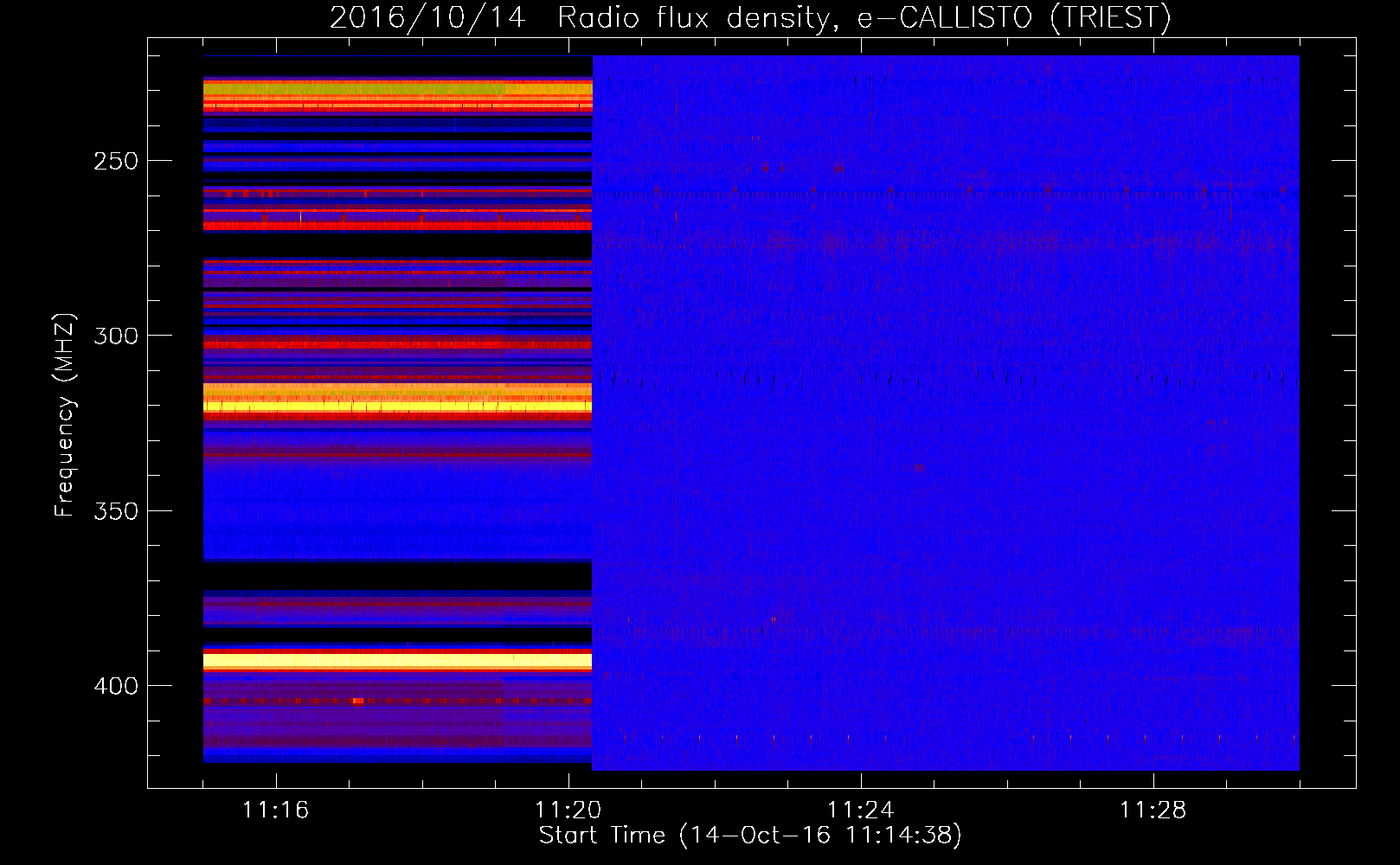Click the 11:16 time tick label
The height and width of the screenshot is (865, 1400).
coord(275,811)
